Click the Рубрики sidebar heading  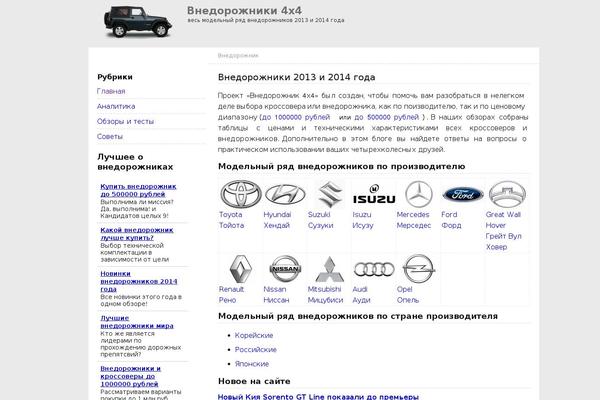(x=115, y=77)
